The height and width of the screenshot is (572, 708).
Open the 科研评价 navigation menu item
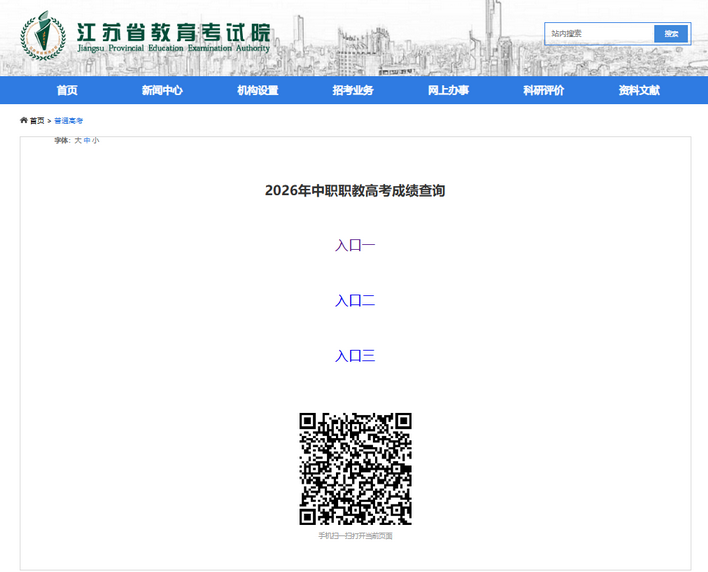pyautogui.click(x=544, y=90)
